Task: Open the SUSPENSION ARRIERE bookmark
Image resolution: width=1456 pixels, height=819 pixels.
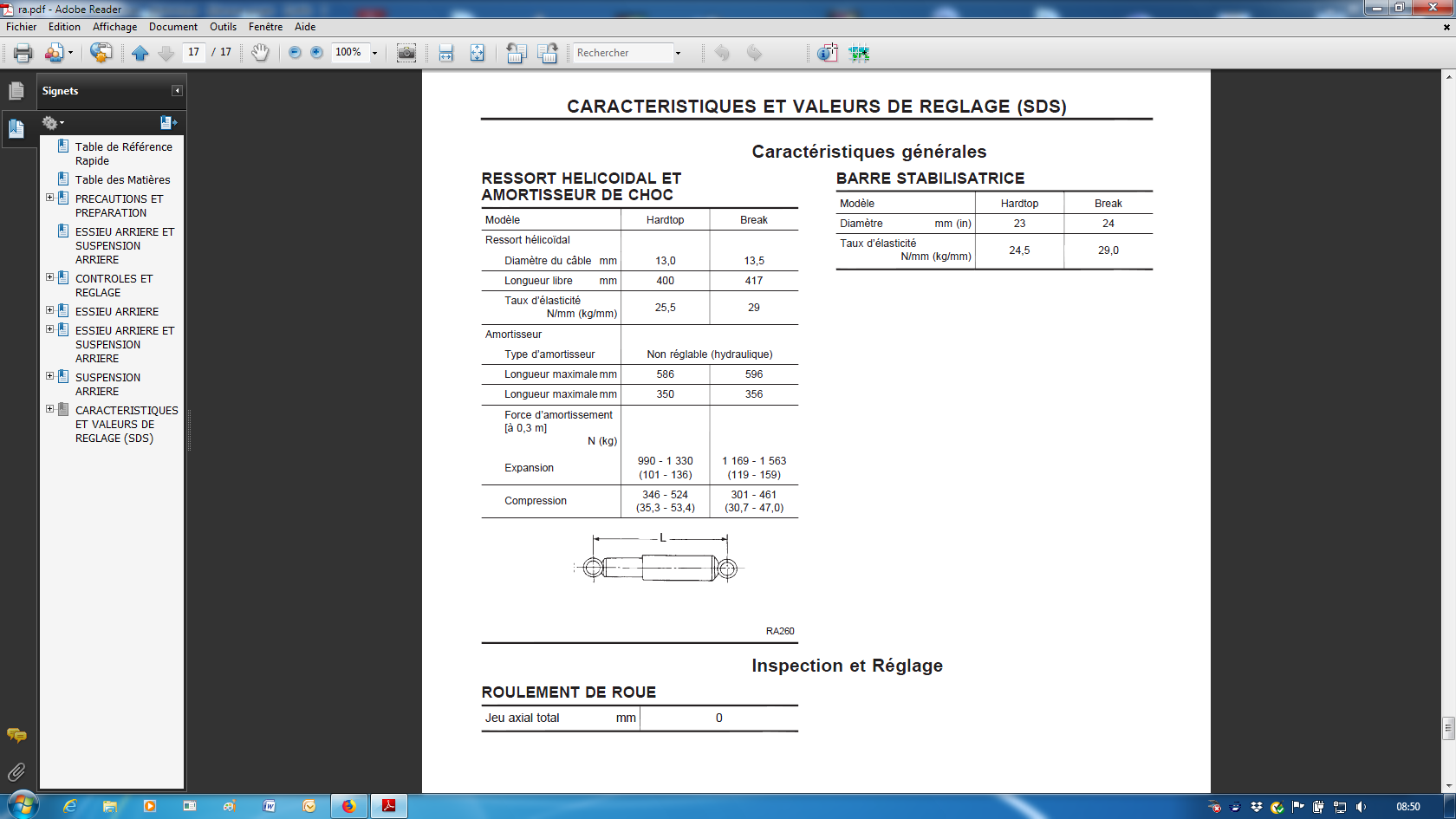Action: 107,384
